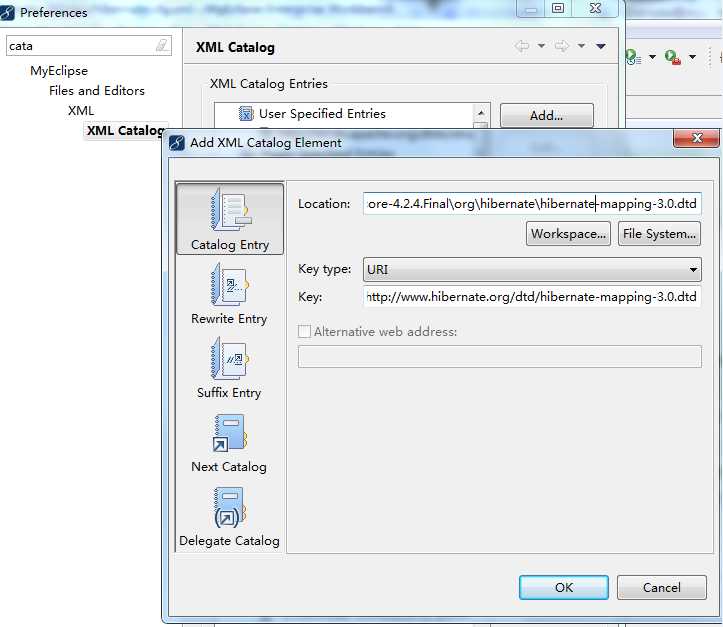Select the Suffix Entry icon
This screenshot has height=627, width=723.
coord(230,359)
